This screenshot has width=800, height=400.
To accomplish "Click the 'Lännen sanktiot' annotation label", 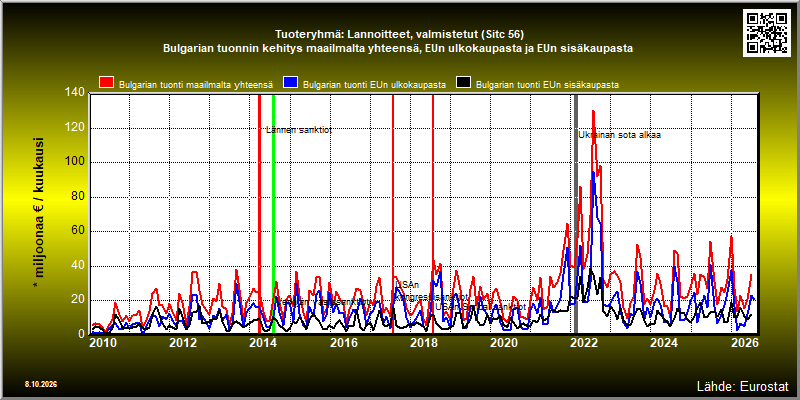I will coord(299,130).
